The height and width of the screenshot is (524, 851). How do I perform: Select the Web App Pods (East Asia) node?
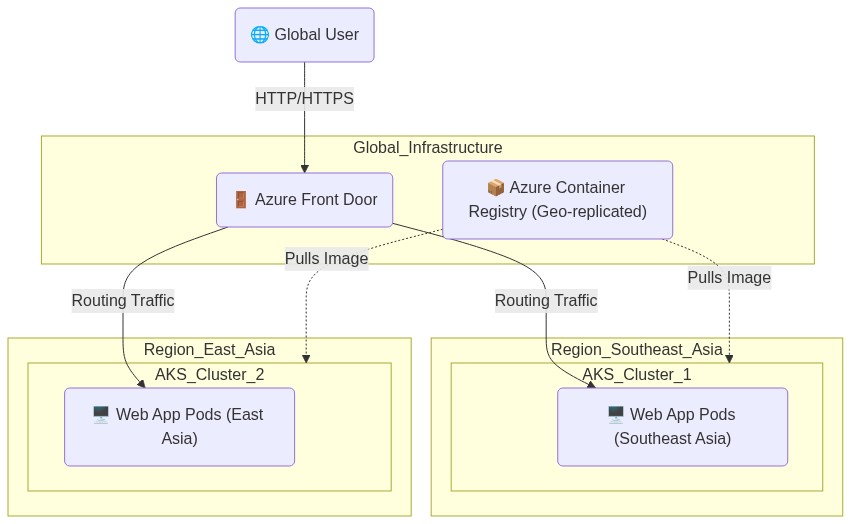(x=180, y=427)
